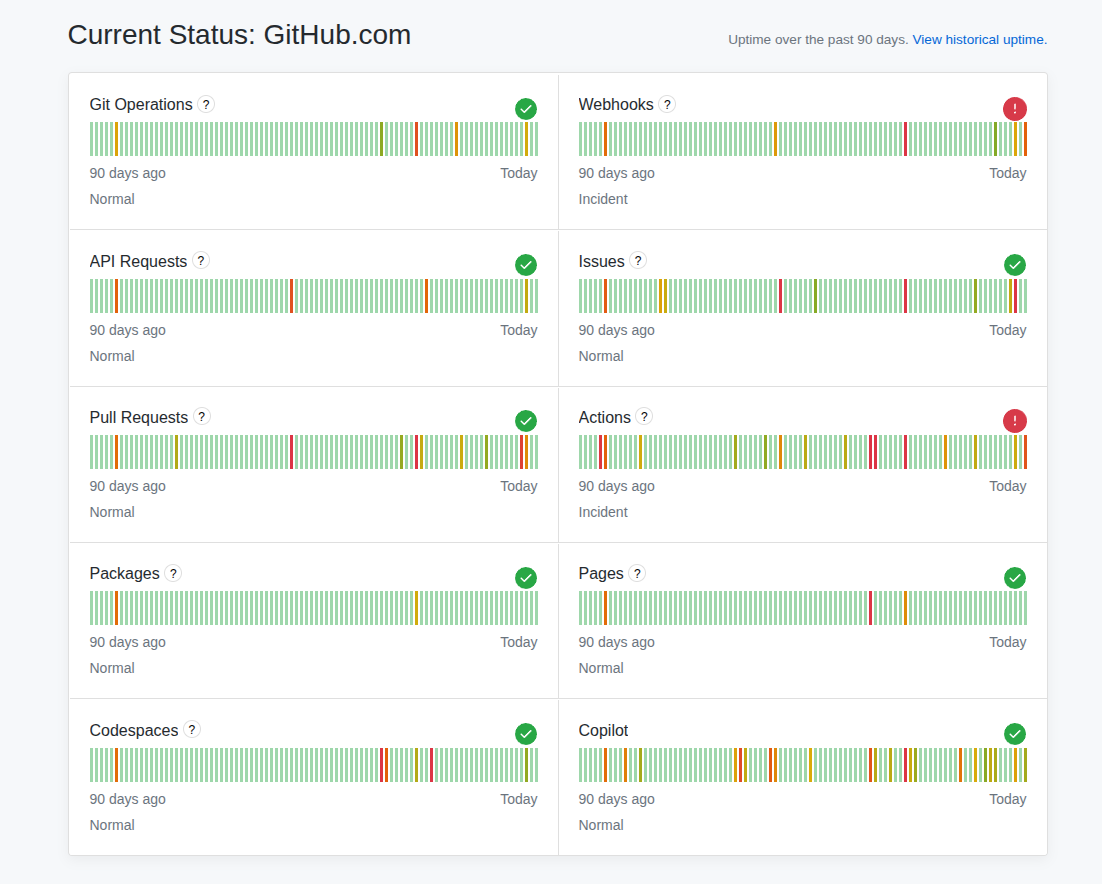This screenshot has height=884, width=1102.
Task: Click the Git Operations help question mark
Action: [x=206, y=105]
